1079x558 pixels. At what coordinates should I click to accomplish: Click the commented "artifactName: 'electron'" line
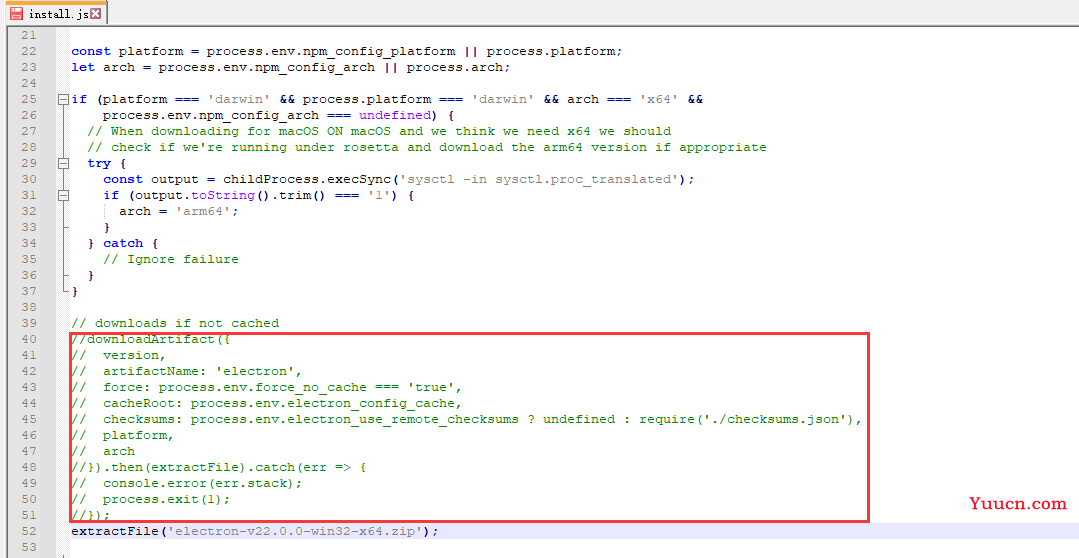[x=187, y=372]
